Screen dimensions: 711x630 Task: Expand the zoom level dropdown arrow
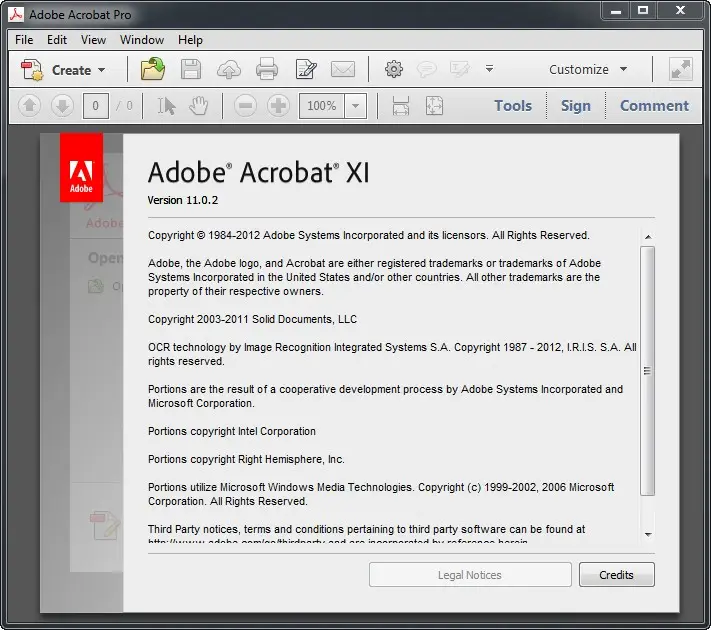(356, 106)
